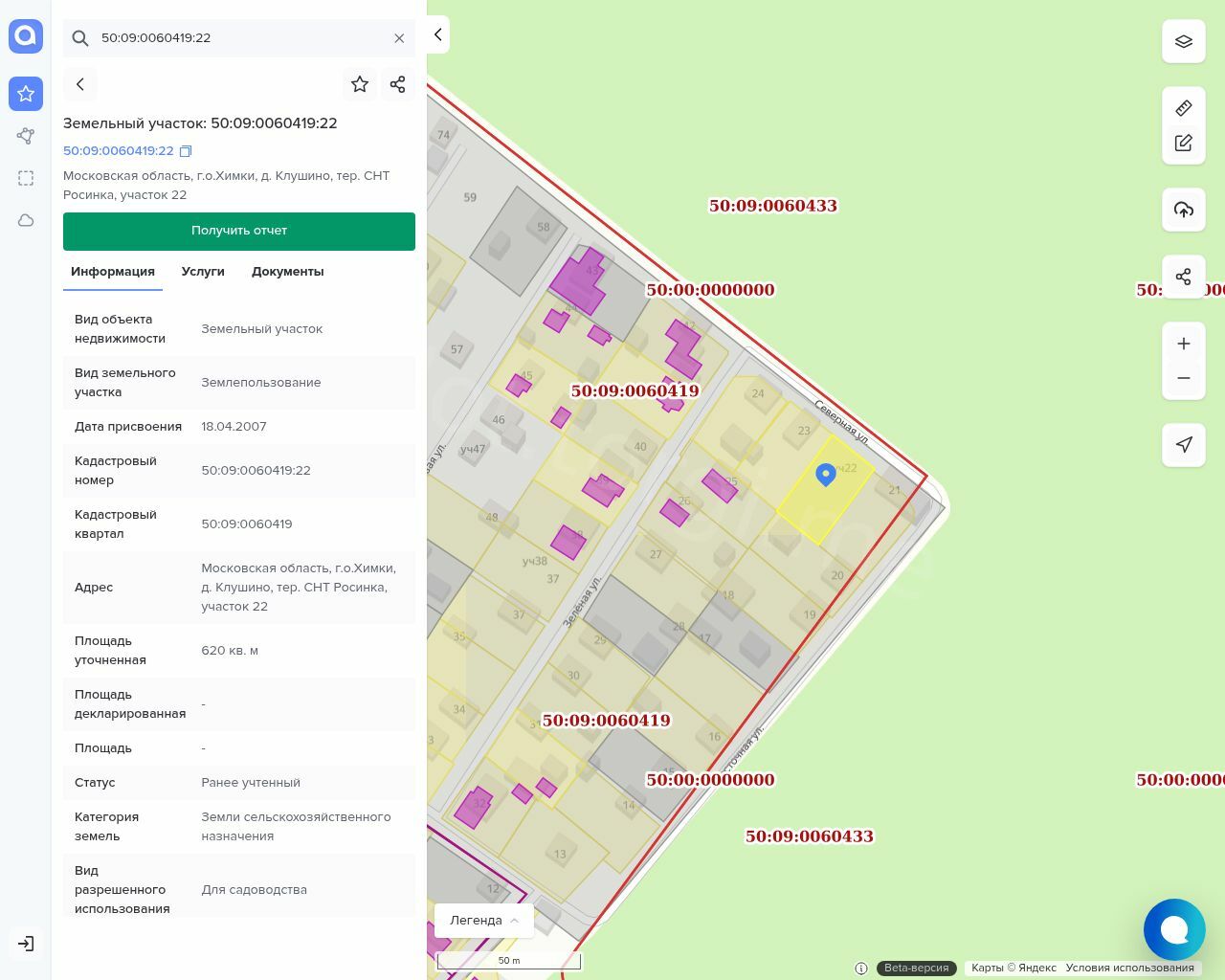The image size is (1225, 980).
Task: Open the map layers panel
Action: (1184, 41)
